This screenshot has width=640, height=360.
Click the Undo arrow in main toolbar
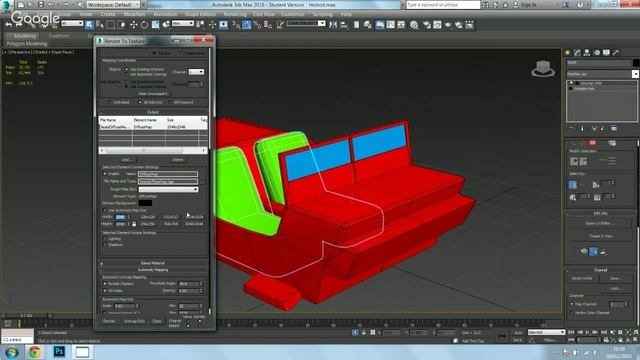tap(9, 25)
